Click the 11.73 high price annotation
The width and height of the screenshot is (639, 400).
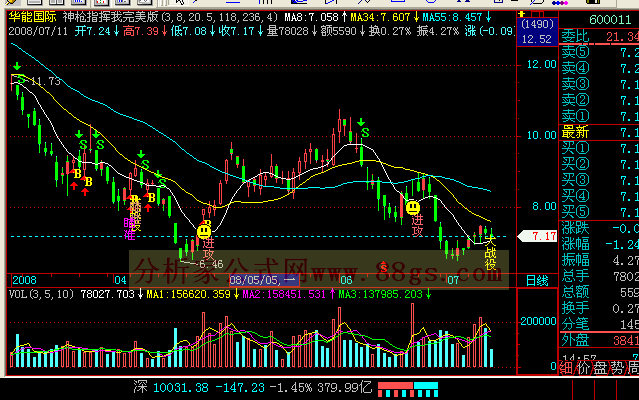click(x=46, y=81)
